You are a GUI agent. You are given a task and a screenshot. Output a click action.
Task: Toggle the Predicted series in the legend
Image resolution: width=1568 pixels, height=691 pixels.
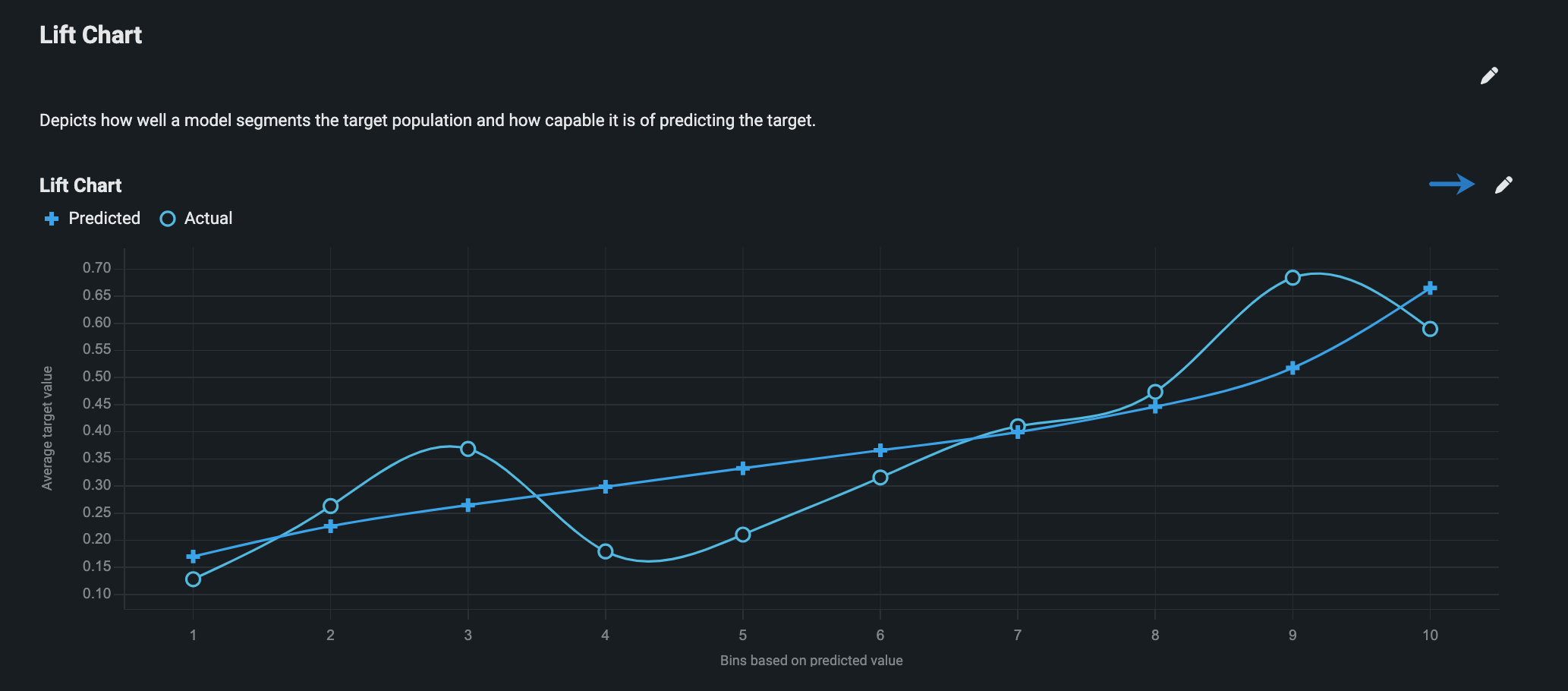click(93, 219)
